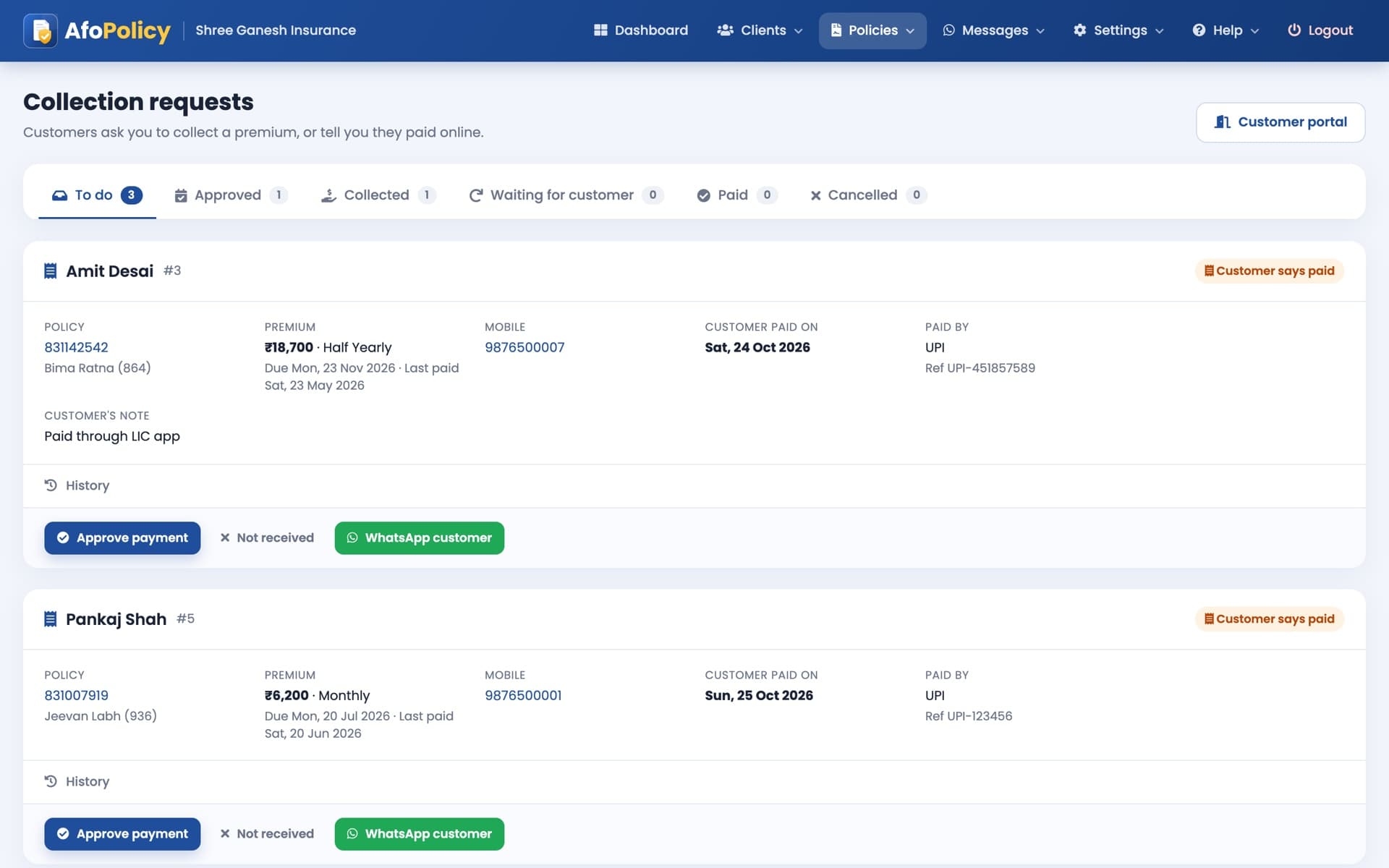Image resolution: width=1389 pixels, height=868 pixels.
Task: Click the Shree Ganesh Insurance agency name
Action: tap(276, 30)
